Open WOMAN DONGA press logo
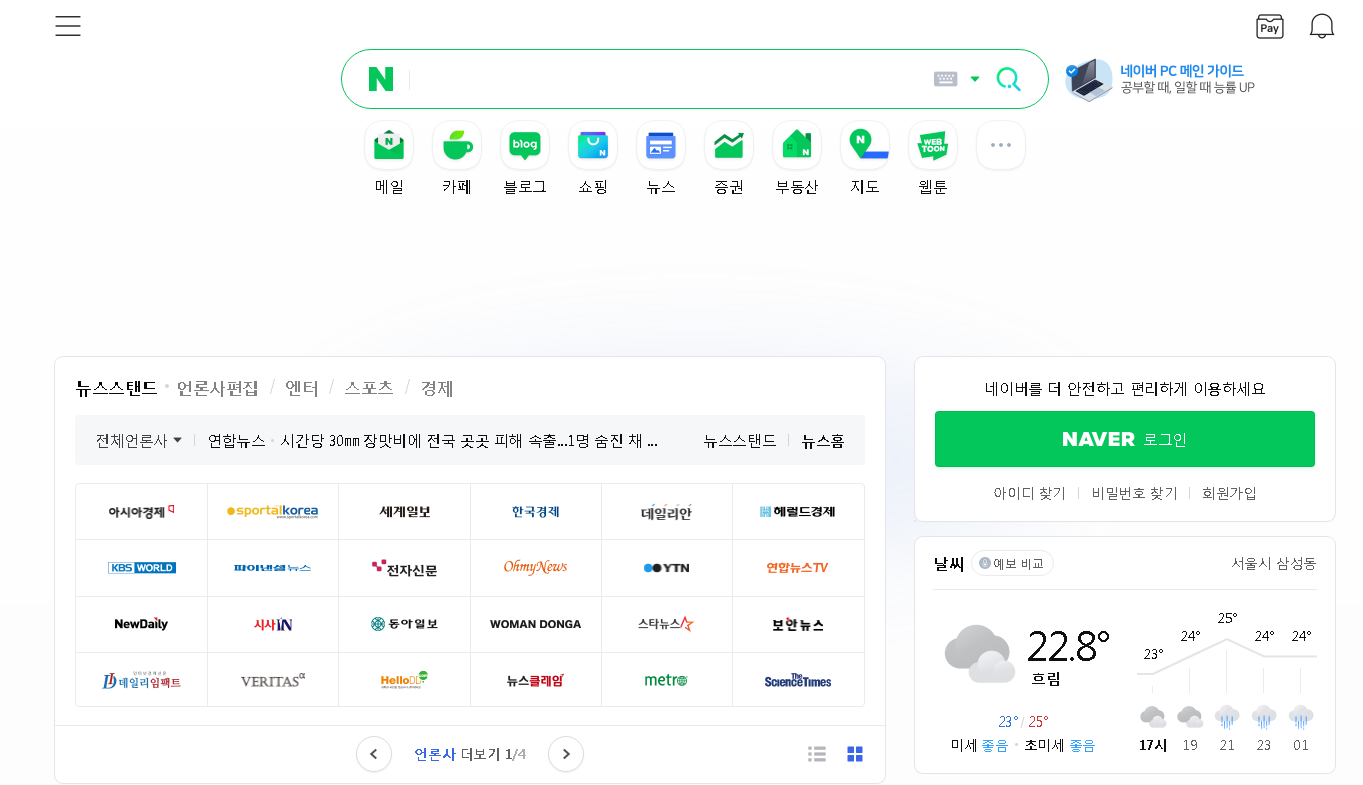 click(536, 623)
